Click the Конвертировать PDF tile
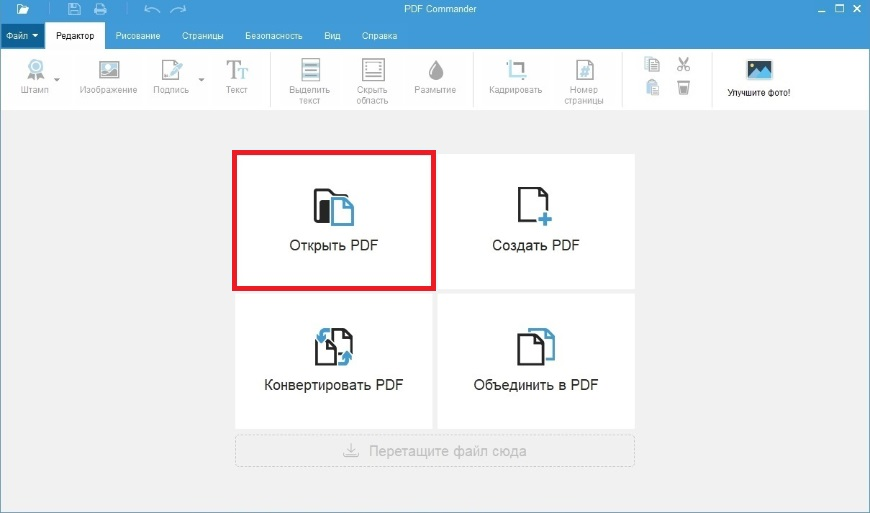 click(x=333, y=361)
